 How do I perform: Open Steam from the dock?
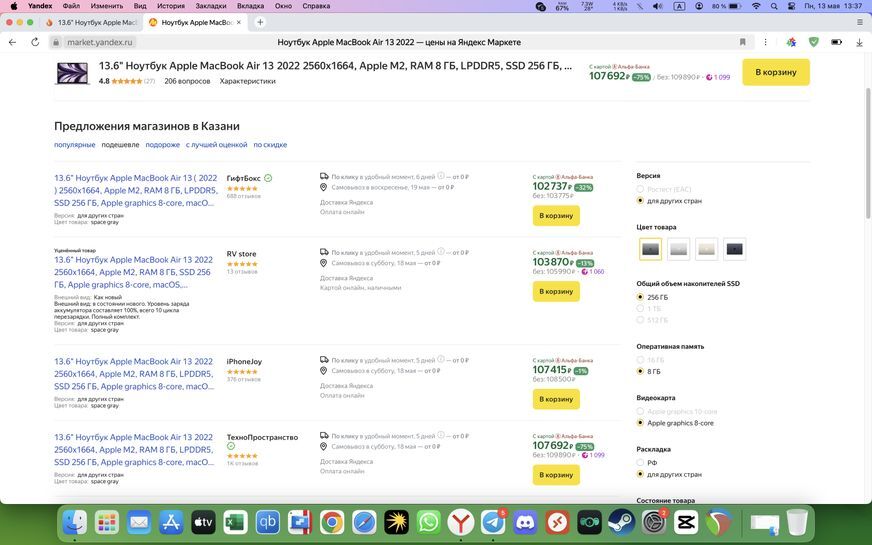(622, 522)
